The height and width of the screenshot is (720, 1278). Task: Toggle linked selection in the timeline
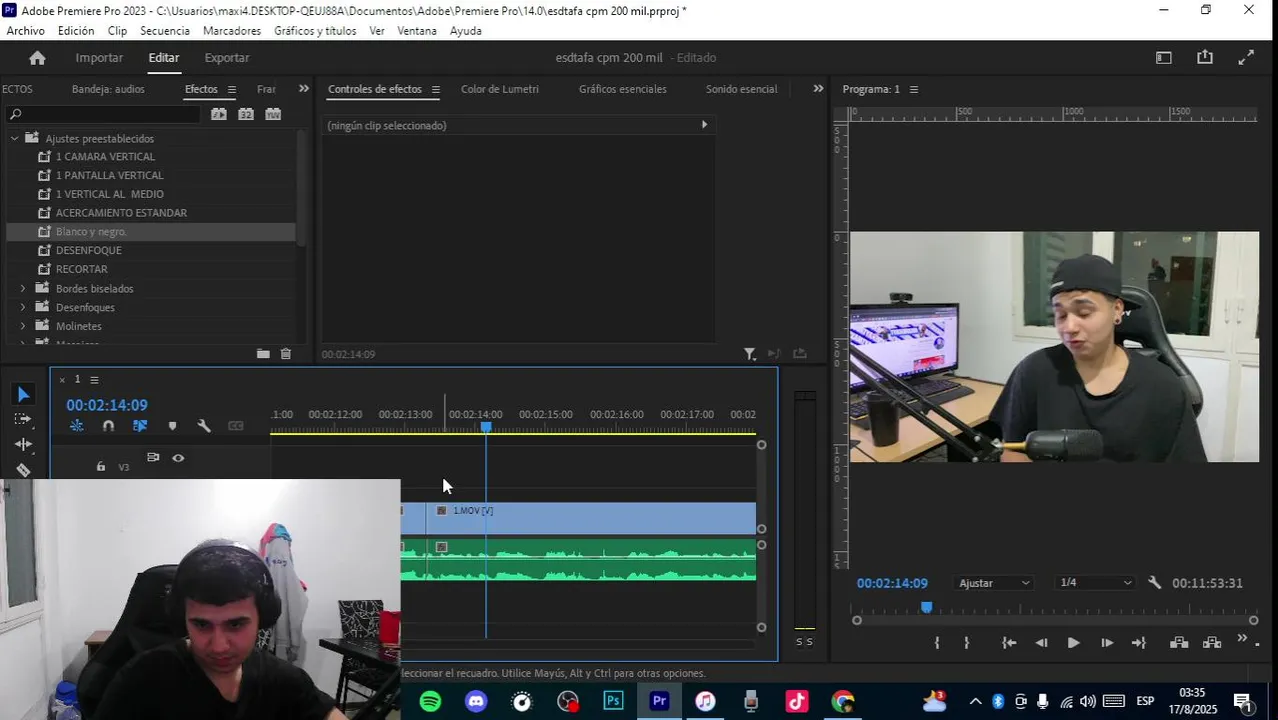pyautogui.click(x=140, y=426)
